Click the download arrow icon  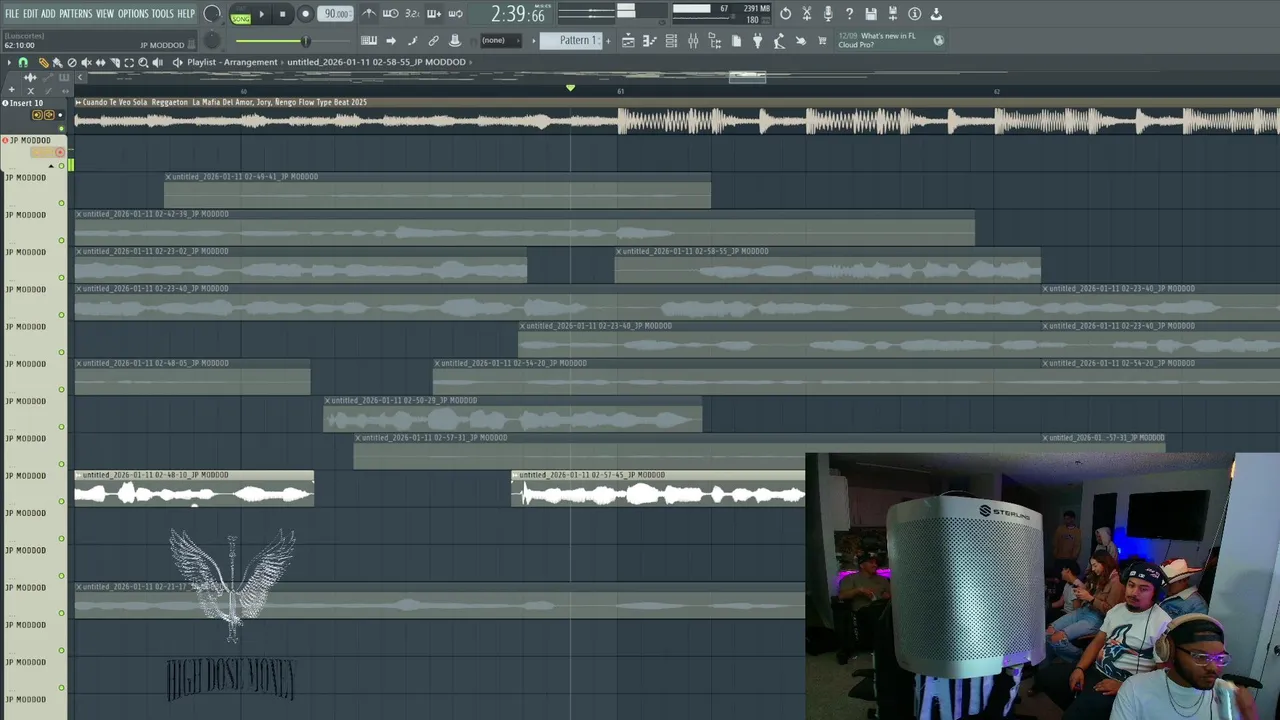tap(936, 14)
